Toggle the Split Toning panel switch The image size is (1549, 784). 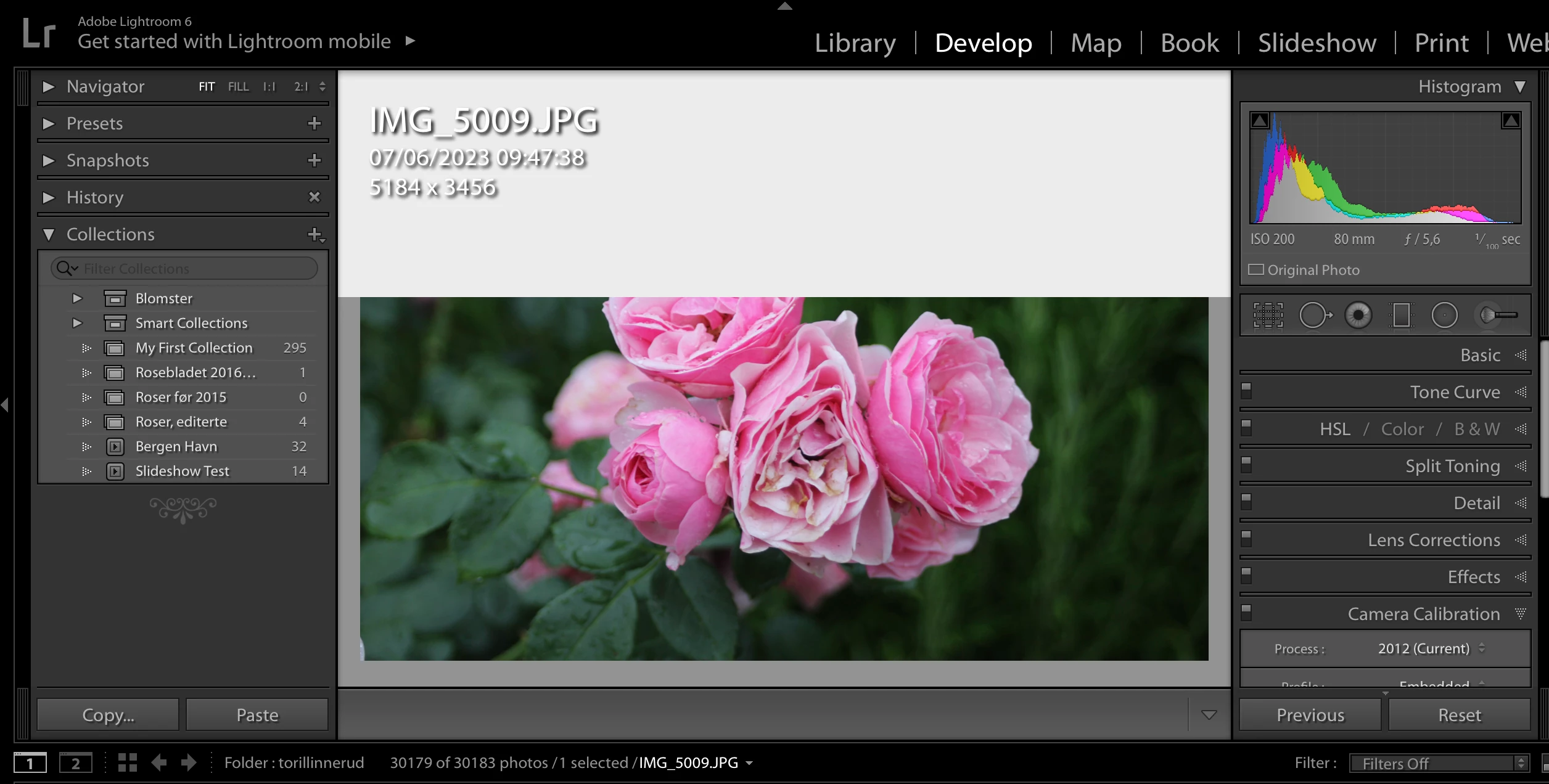point(1246,464)
